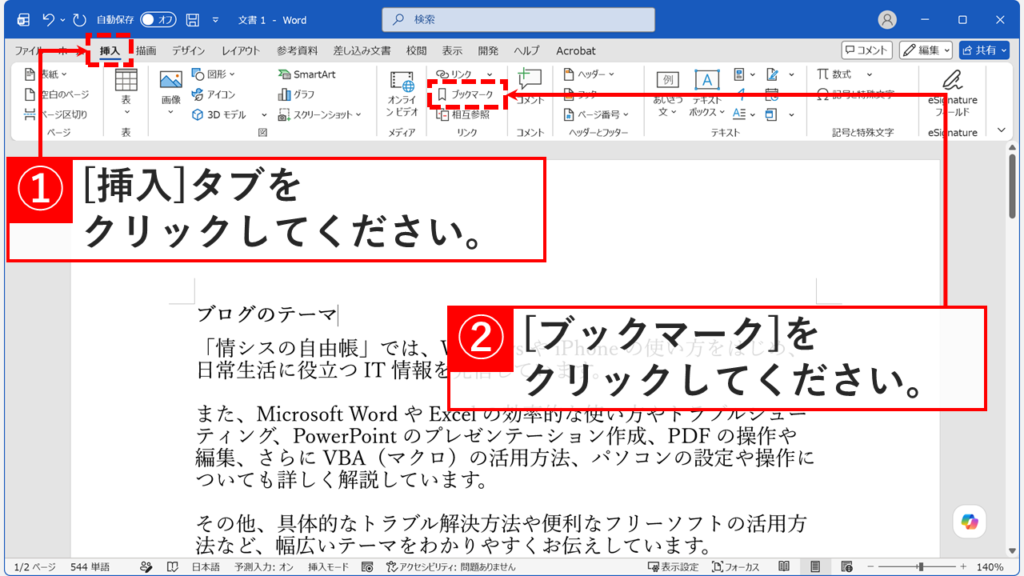Toggle 予測入力: オン in status bar
This screenshot has height=576, width=1024.
(x=264, y=567)
